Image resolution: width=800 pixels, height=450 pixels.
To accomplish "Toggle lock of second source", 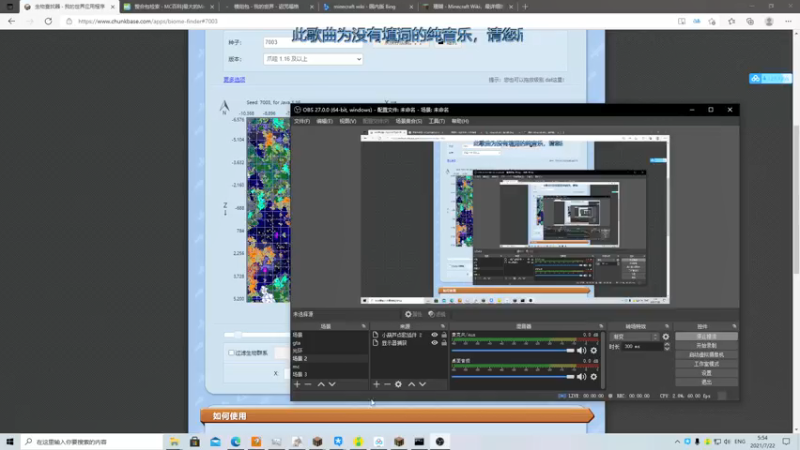I will (x=444, y=343).
